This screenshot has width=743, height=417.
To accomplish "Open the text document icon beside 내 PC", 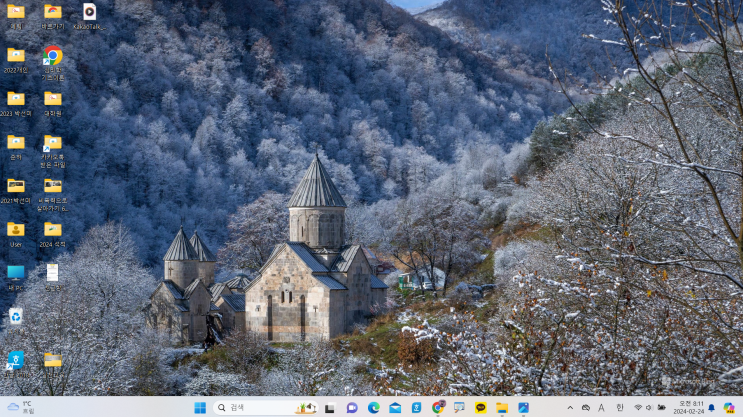I will click(53, 277).
